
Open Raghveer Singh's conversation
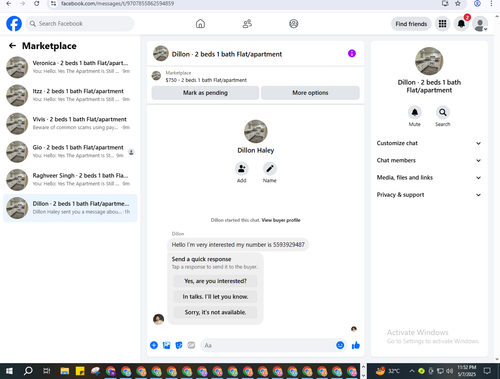pos(70,180)
